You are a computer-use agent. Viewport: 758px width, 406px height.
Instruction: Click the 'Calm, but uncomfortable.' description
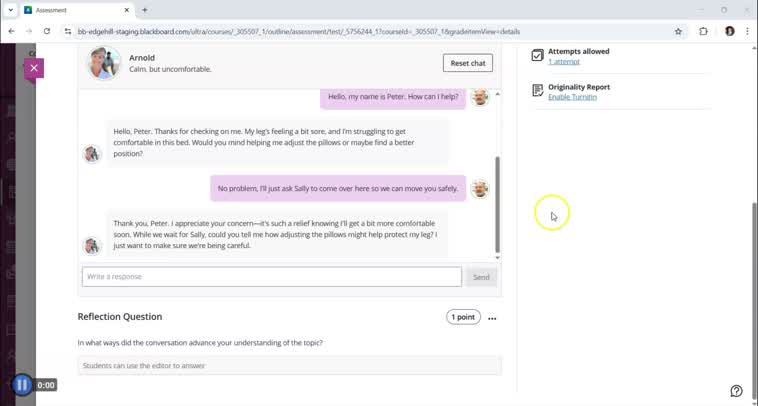(x=170, y=70)
